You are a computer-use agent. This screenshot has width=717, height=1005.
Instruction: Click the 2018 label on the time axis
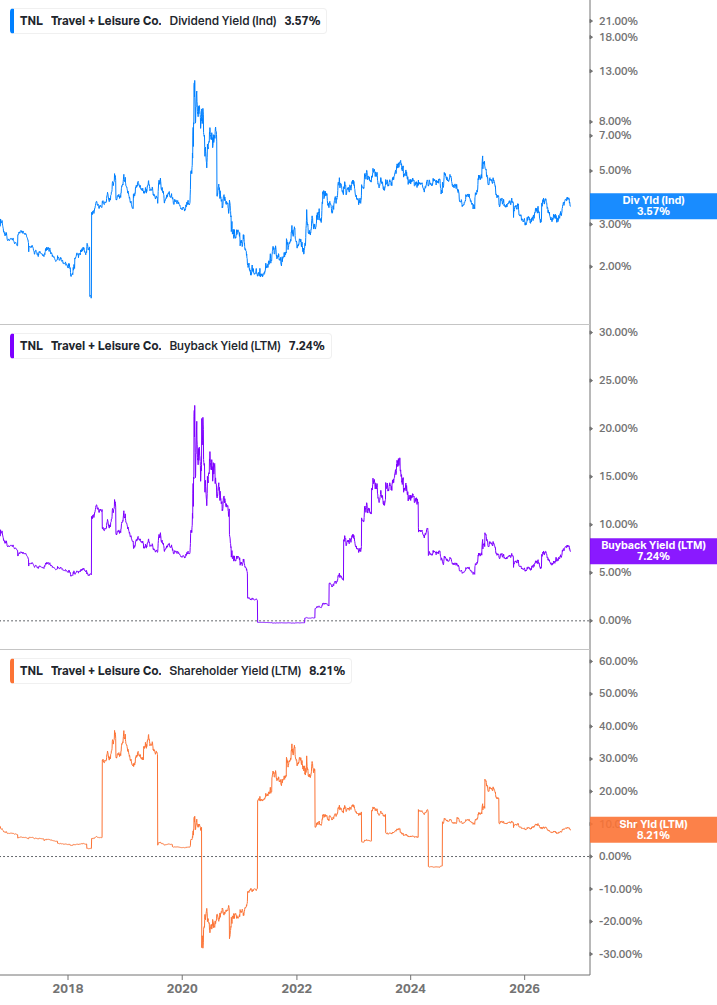(x=68, y=988)
